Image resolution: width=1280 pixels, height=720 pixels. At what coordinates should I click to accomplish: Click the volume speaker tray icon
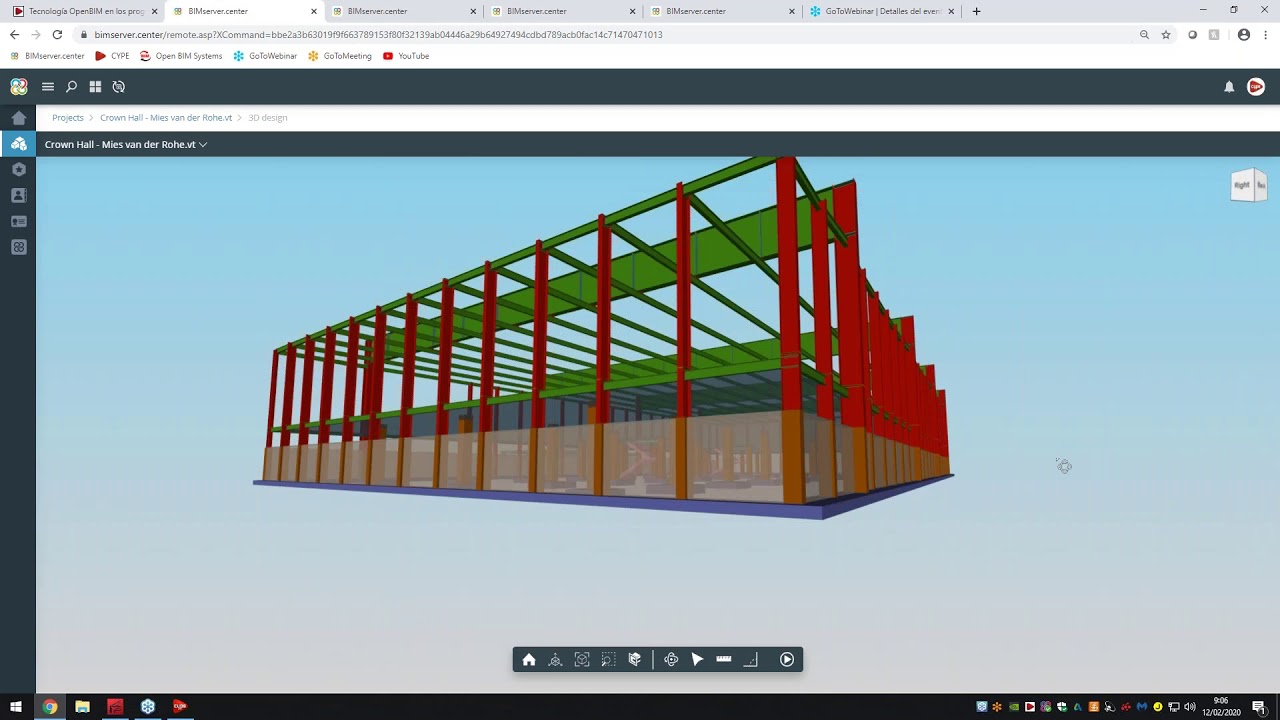[1190, 707]
